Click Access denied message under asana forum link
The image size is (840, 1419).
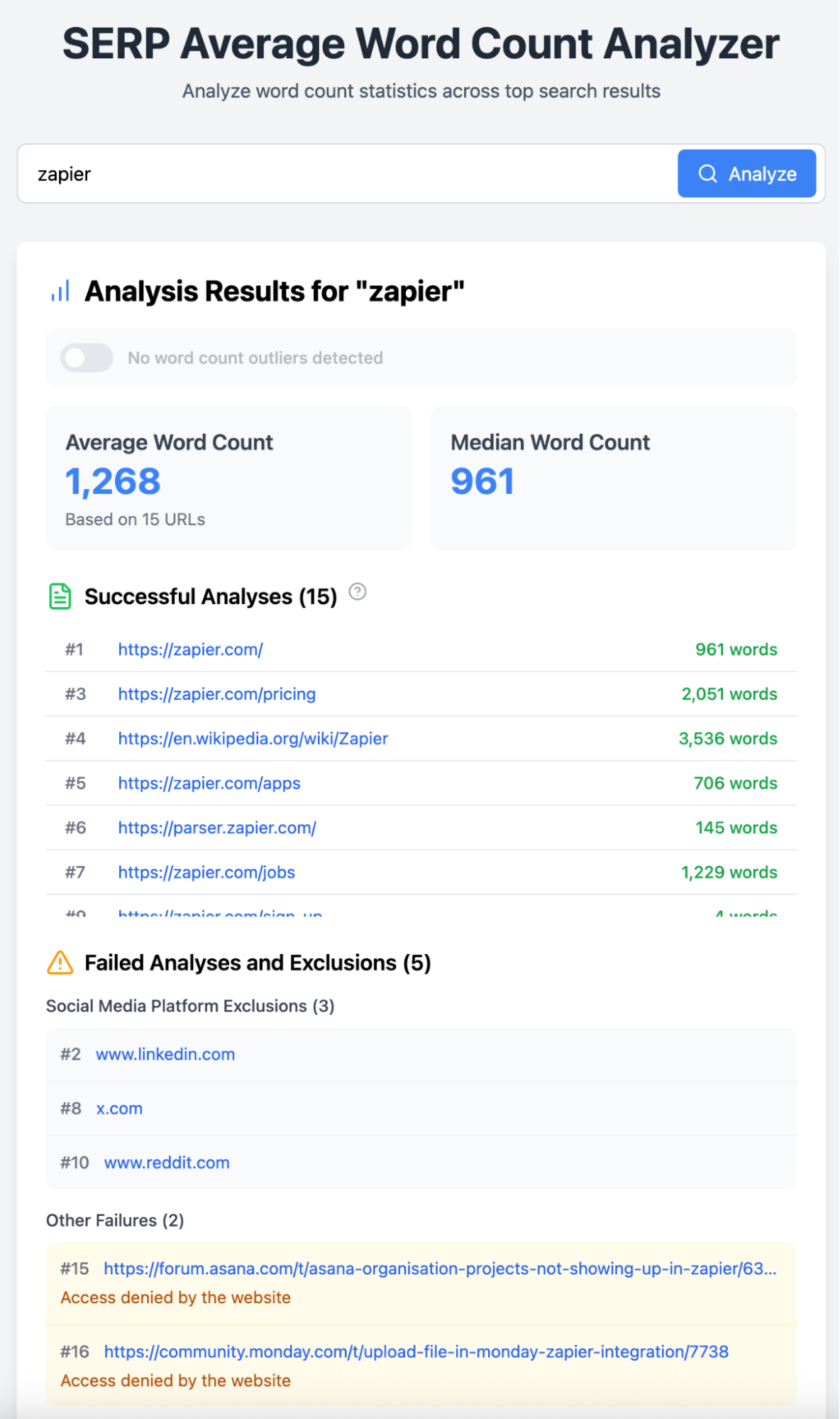point(175,1298)
